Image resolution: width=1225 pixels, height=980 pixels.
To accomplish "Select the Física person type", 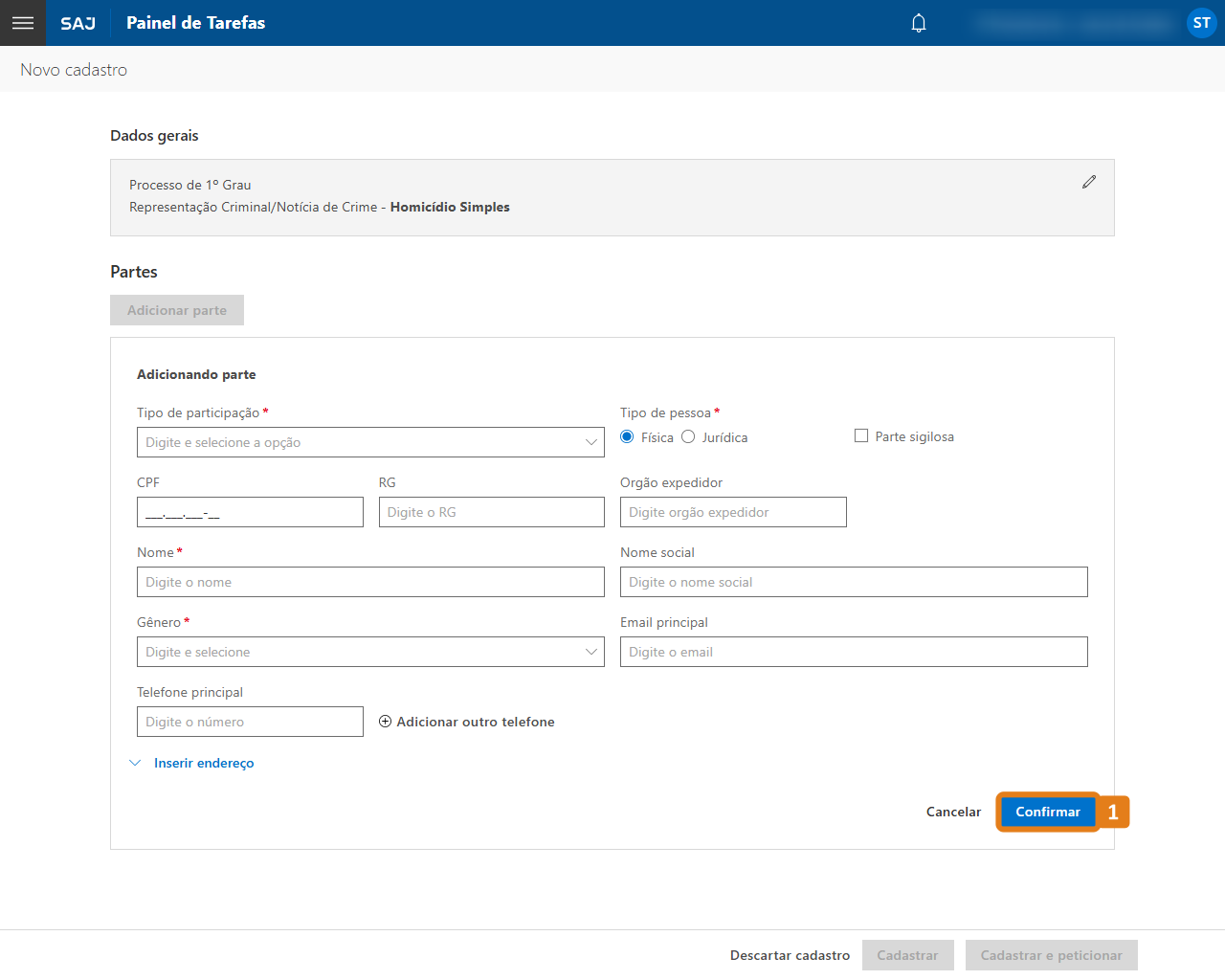I will point(628,437).
